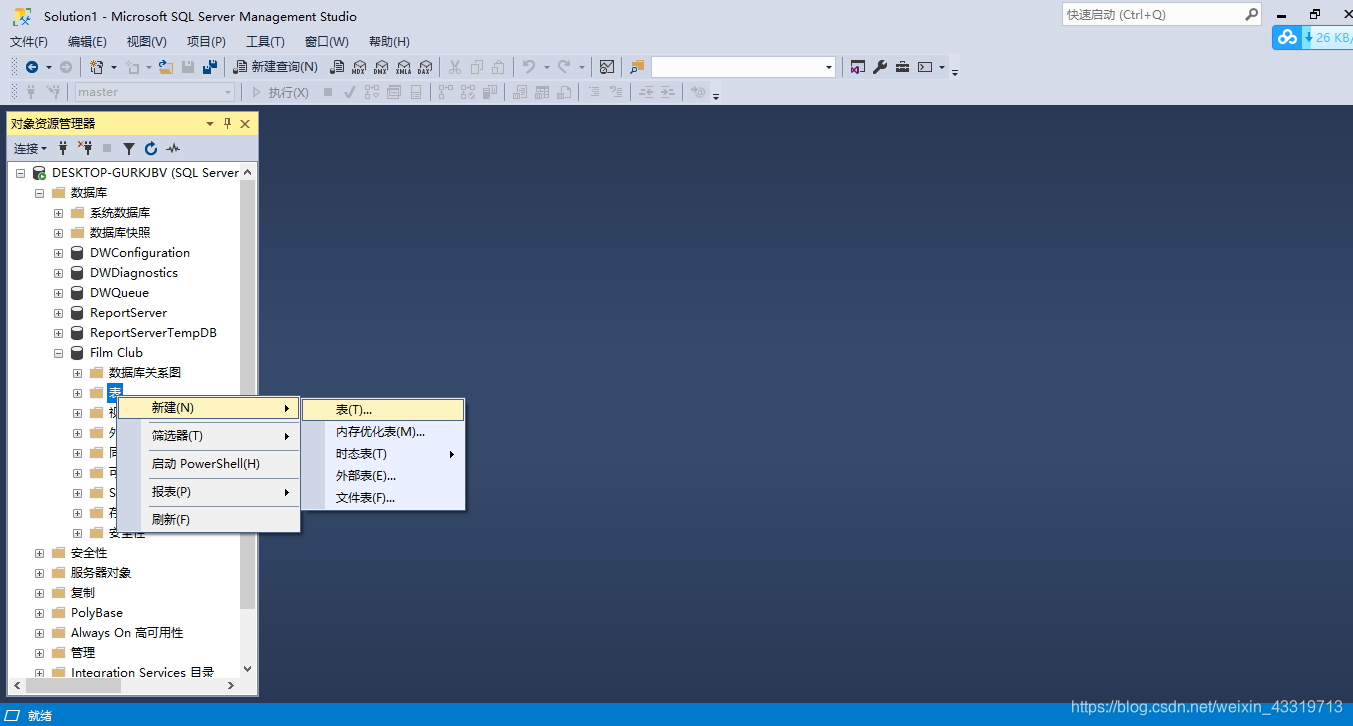Open the 文件(F) menu
The image size is (1353, 726).
coord(29,41)
